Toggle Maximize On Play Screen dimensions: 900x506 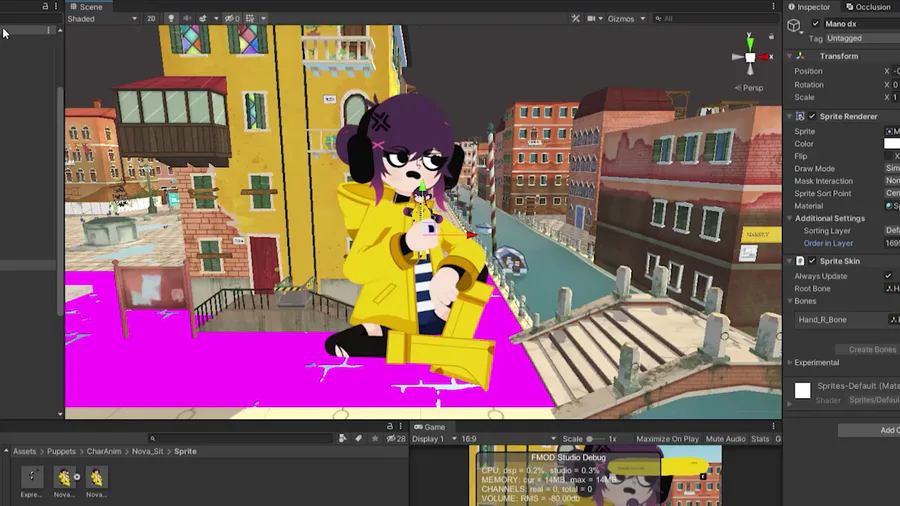(x=667, y=439)
